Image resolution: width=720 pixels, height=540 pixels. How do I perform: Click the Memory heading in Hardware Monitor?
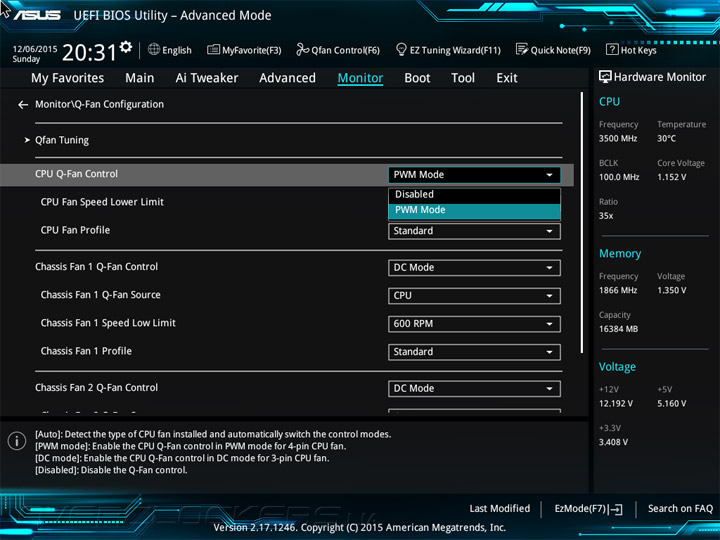[620, 253]
